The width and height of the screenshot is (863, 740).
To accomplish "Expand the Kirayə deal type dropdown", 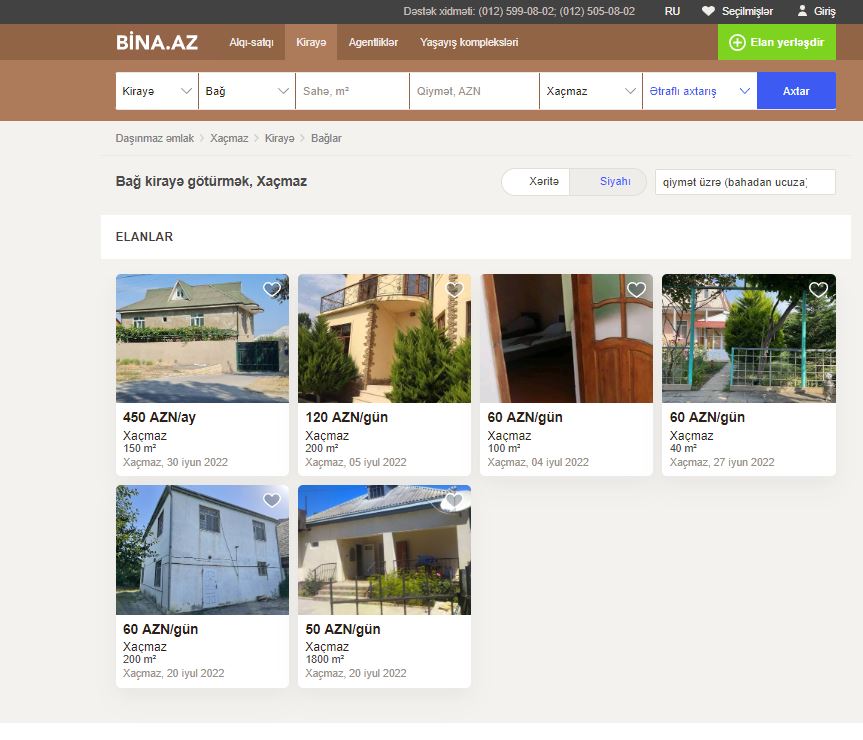I will tap(157, 91).
